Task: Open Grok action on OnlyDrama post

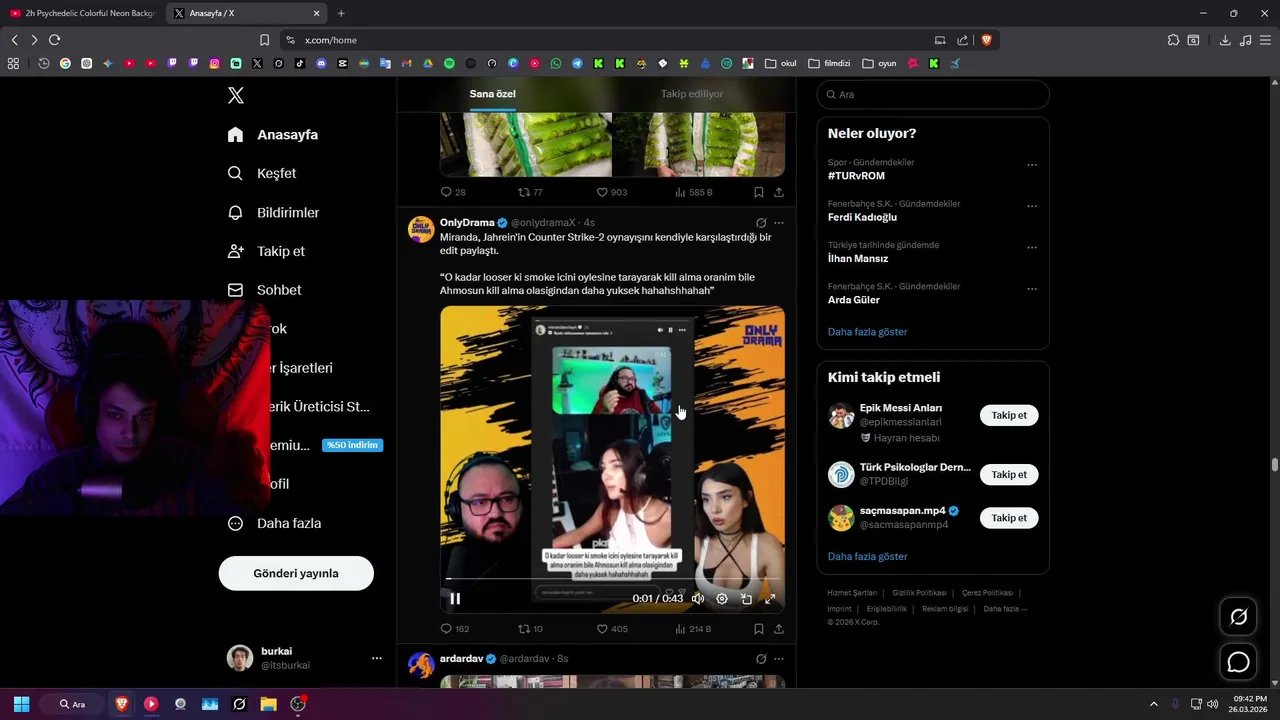Action: point(761,223)
